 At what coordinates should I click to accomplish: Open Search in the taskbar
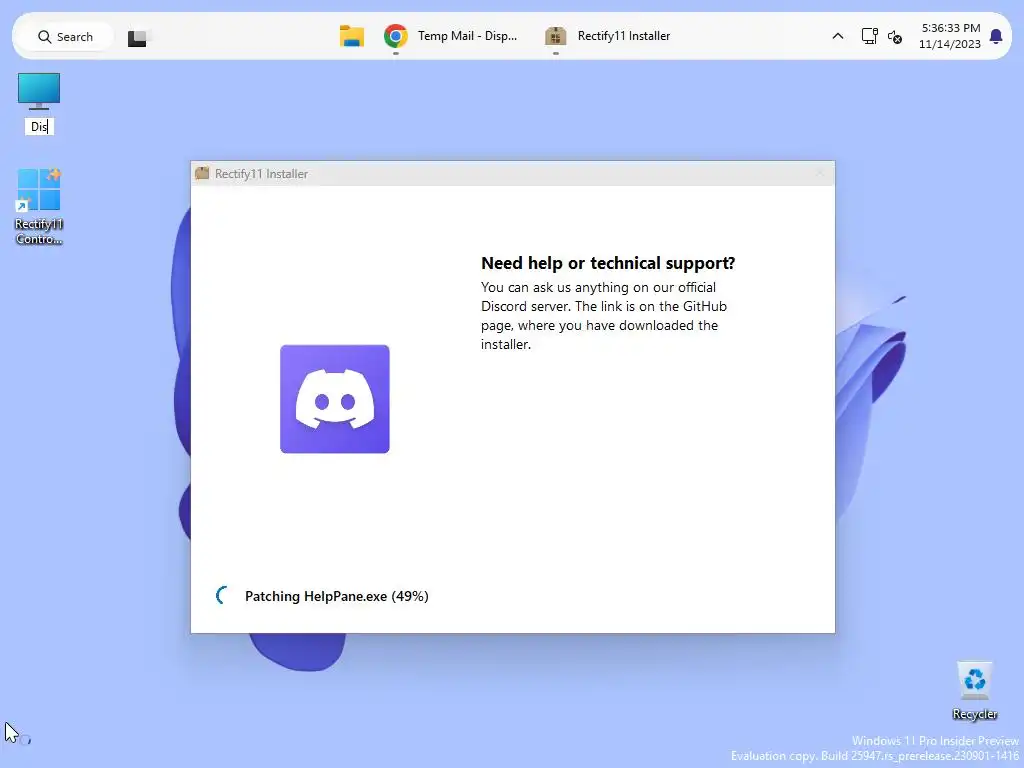[x=65, y=37]
